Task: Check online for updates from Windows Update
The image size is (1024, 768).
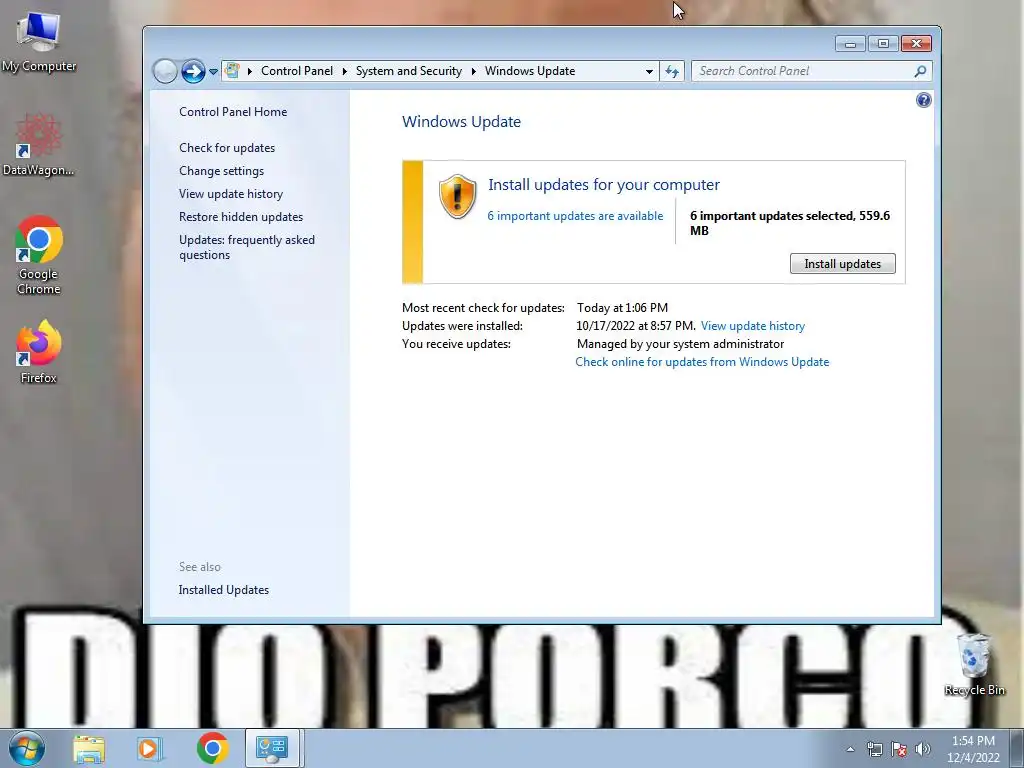Action: pos(702,362)
